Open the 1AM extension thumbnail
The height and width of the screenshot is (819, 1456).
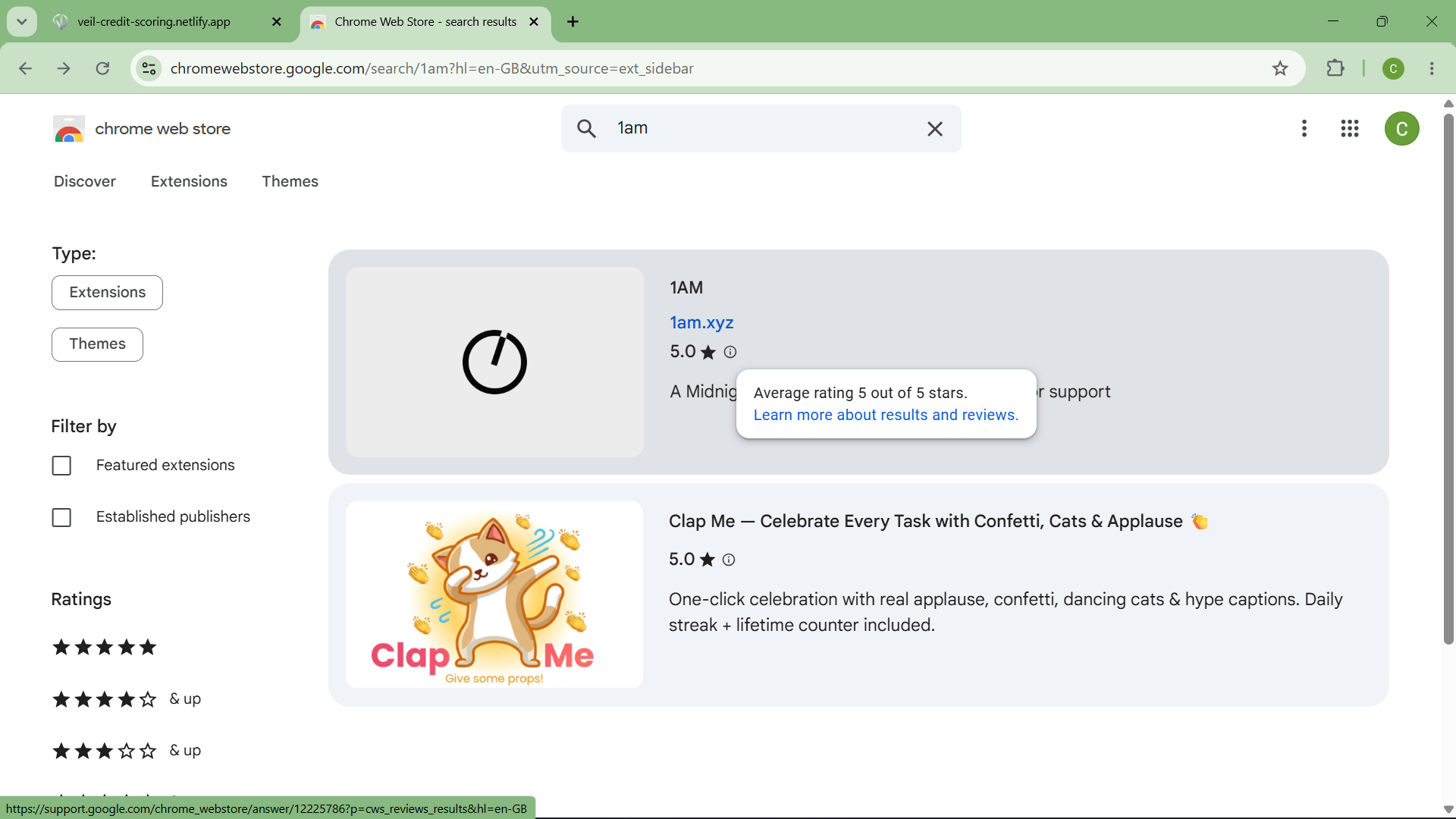click(494, 362)
